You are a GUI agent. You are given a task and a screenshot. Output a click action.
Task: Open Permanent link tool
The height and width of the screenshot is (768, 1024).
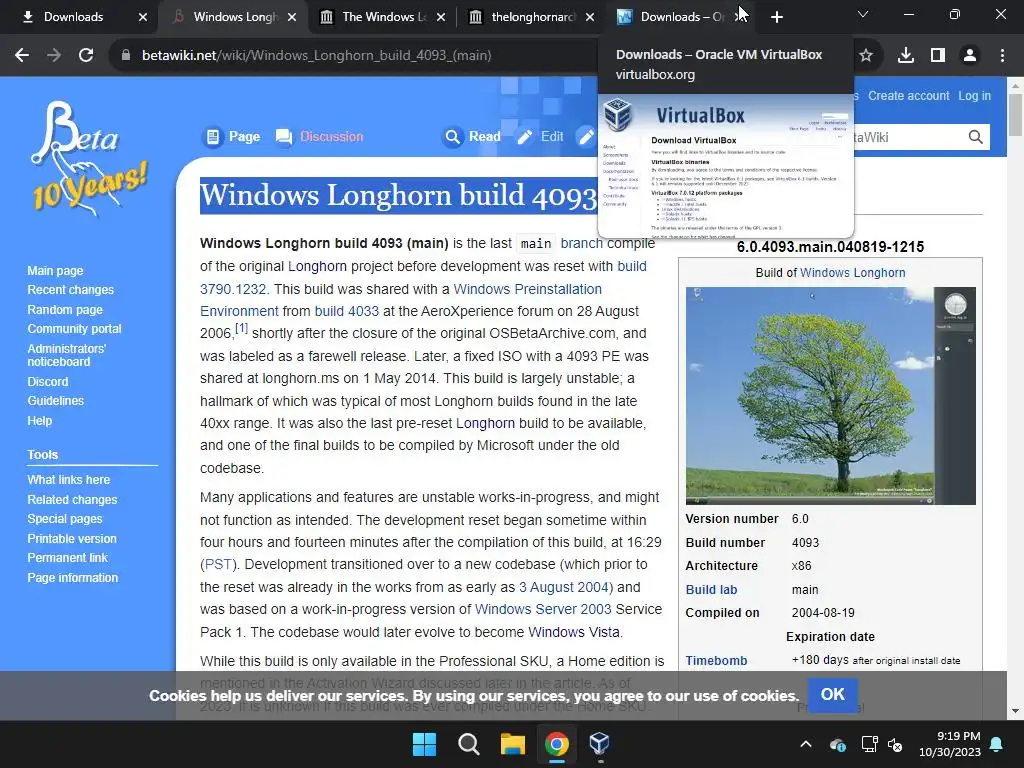coord(67,558)
